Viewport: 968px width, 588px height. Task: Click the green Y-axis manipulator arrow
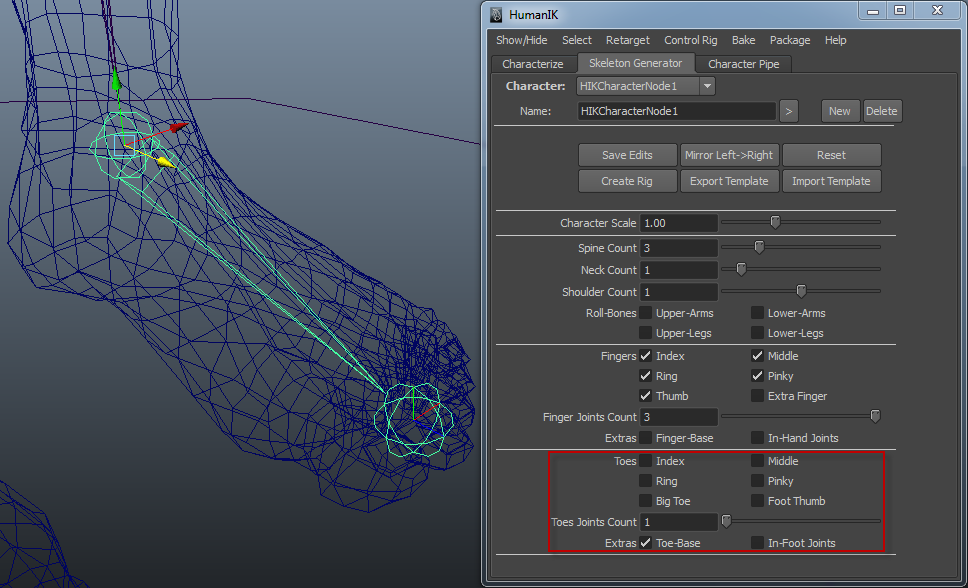coord(116,82)
